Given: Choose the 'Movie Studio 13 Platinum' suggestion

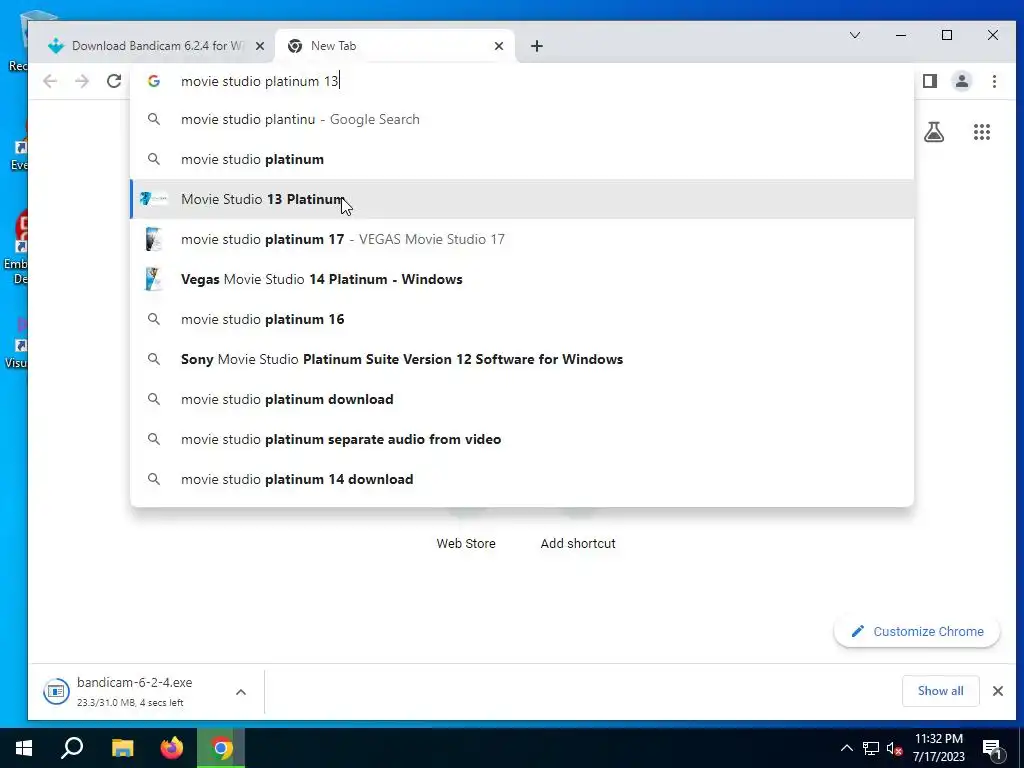Looking at the screenshot, I should coord(522,199).
